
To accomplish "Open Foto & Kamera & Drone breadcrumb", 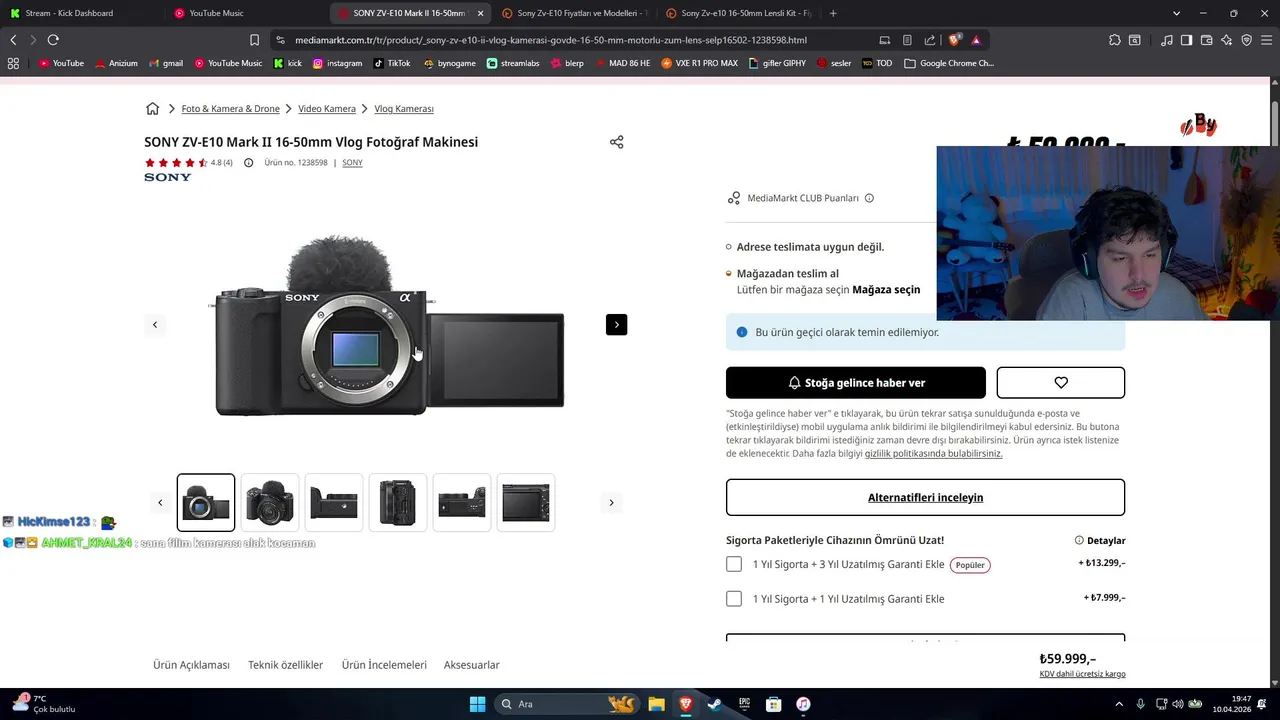I will pyautogui.click(x=230, y=108).
